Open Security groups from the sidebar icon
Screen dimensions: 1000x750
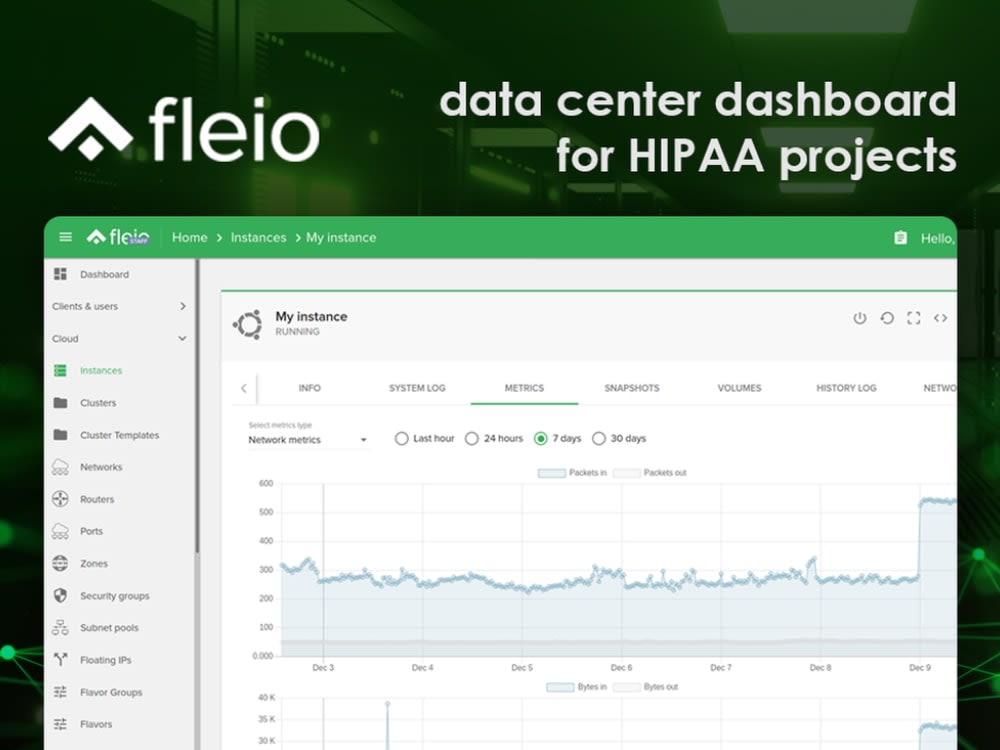61,595
